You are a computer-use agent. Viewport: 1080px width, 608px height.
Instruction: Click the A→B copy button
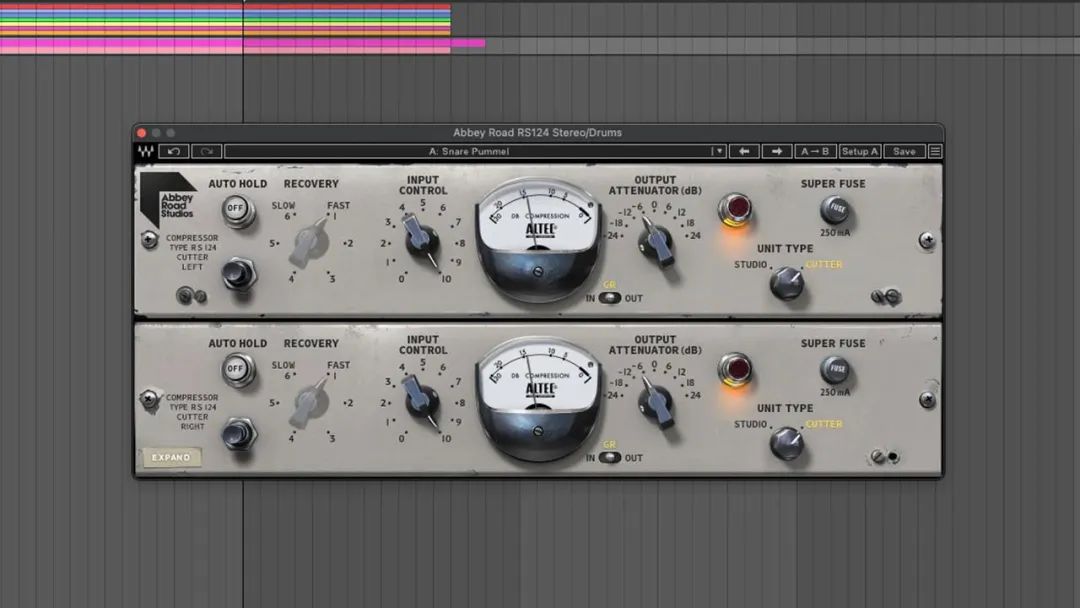pyautogui.click(x=815, y=151)
